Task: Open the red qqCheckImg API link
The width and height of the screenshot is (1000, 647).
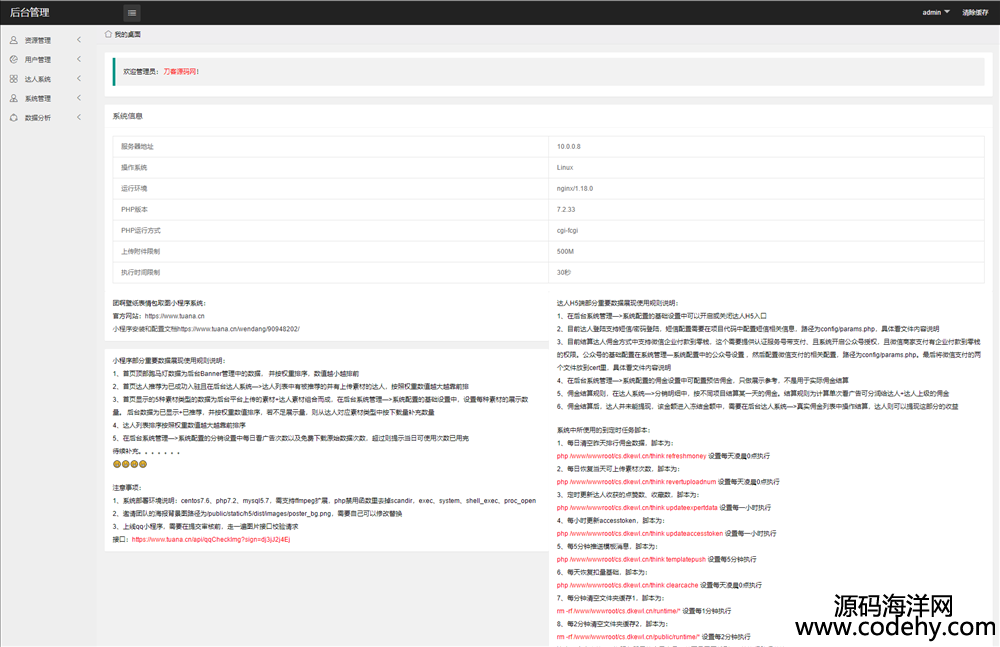Action: [210, 539]
